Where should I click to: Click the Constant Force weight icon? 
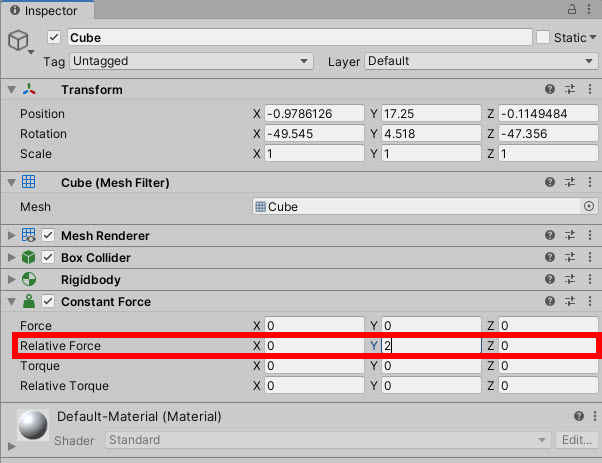coord(29,301)
